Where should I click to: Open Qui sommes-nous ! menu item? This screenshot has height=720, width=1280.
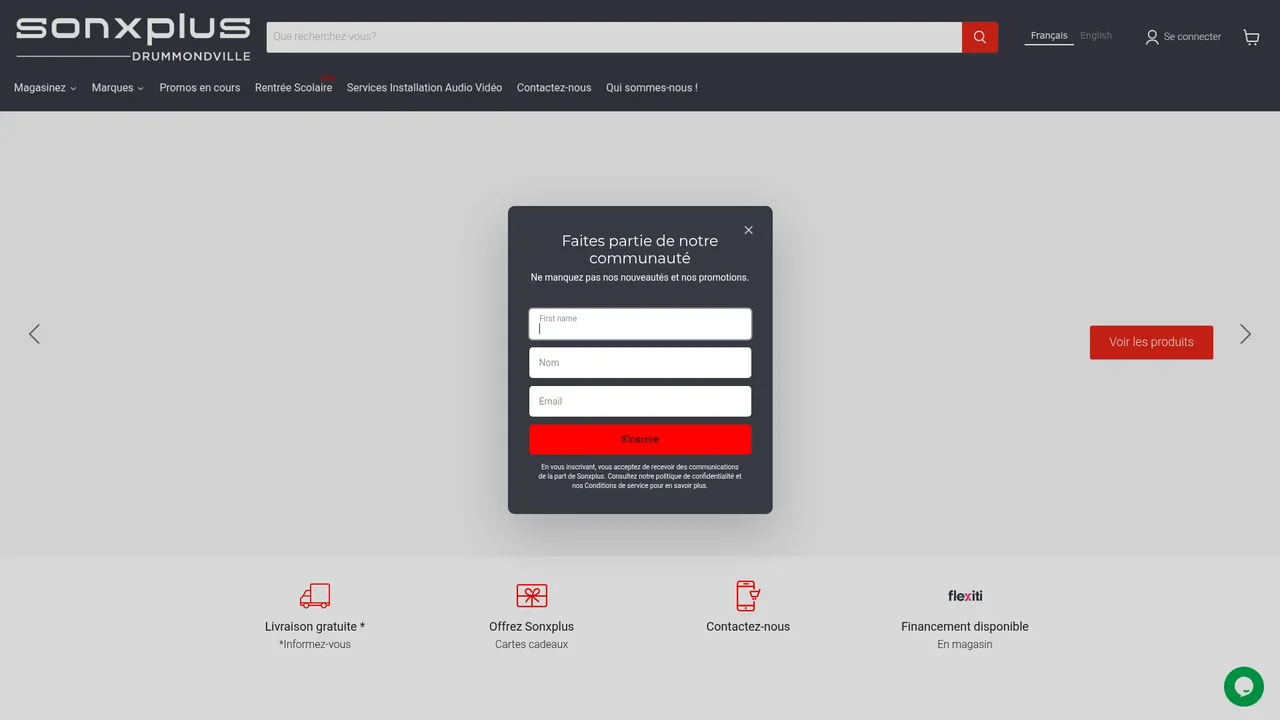pos(652,88)
